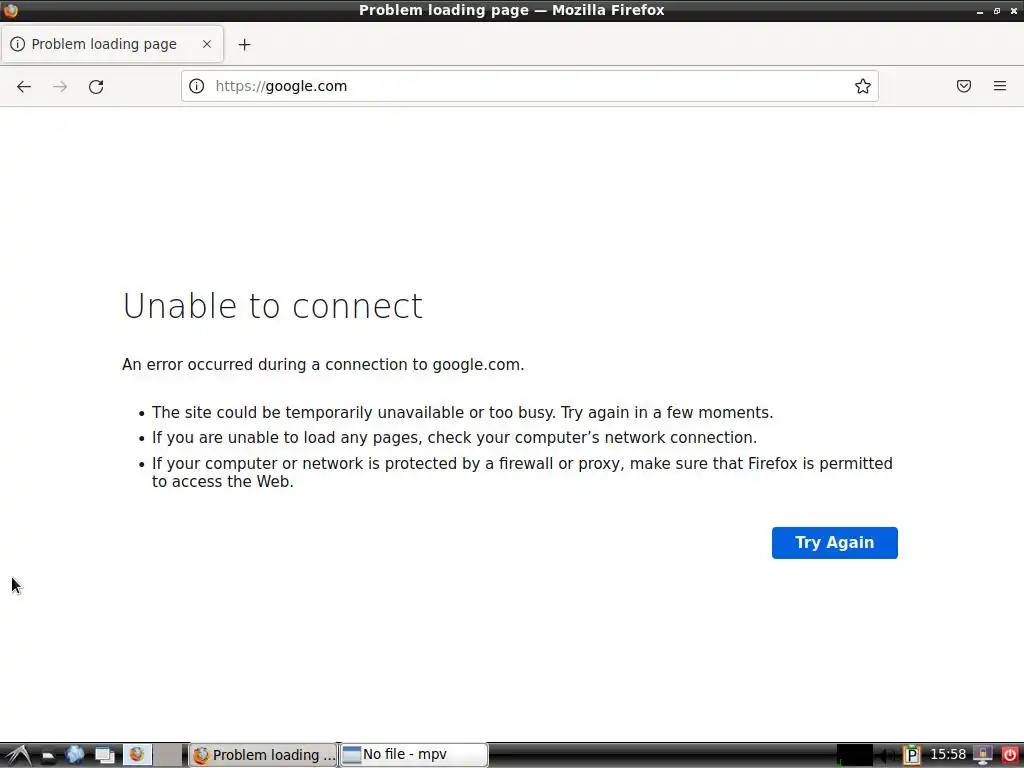The image size is (1024, 768).
Task: Click the Firefox logo in title bar
Action: click(x=10, y=10)
